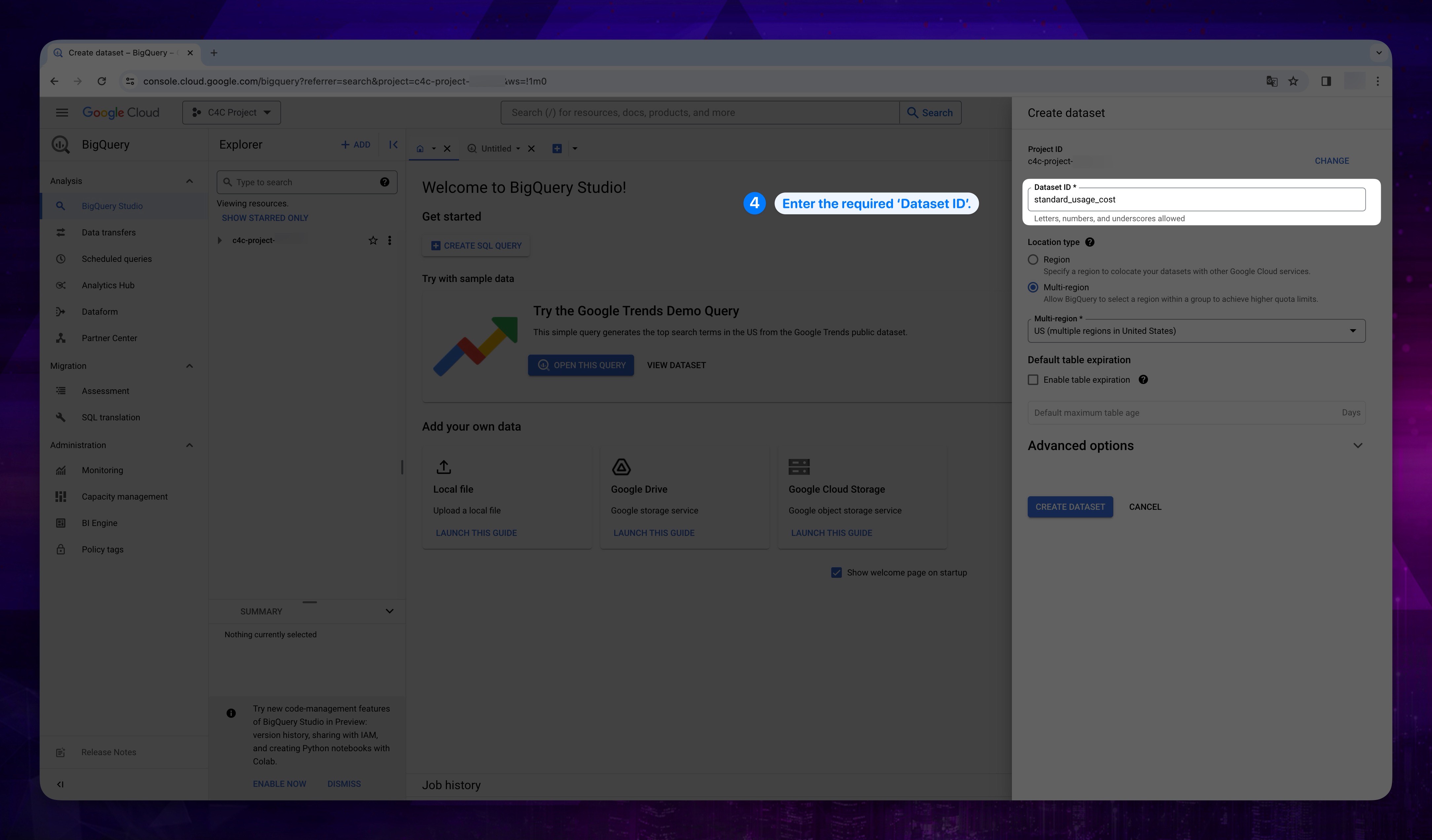Open the main navigation hamburger menu
The width and height of the screenshot is (1432, 840).
(x=62, y=113)
